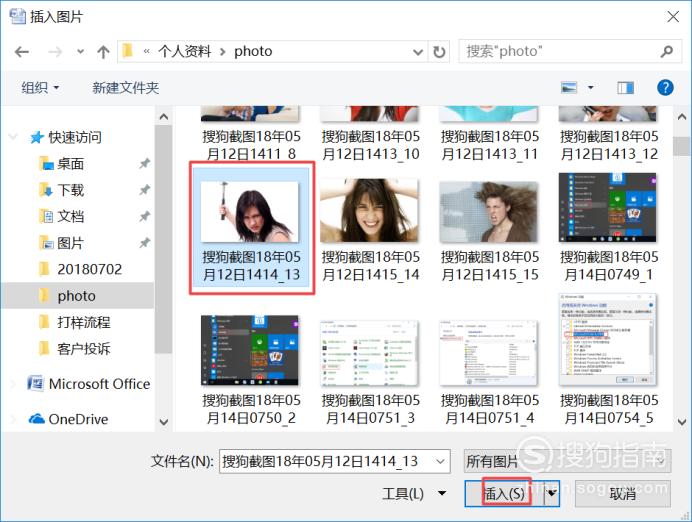Select thumbnail 搜狗截图18年05月14日0750_2

(x=250, y=350)
